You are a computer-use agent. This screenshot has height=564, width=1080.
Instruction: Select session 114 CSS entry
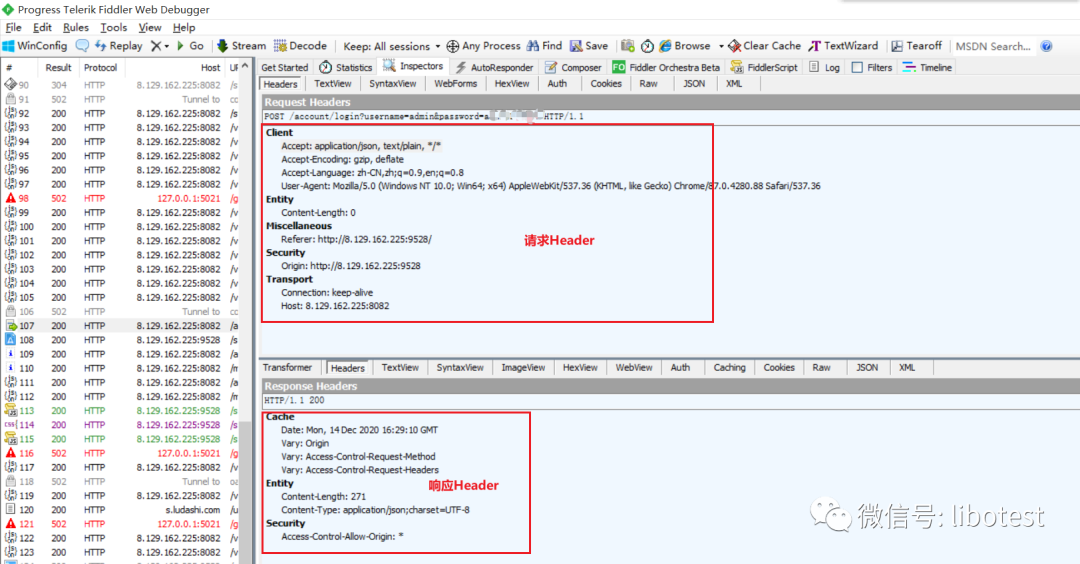pyautogui.click(x=121, y=425)
